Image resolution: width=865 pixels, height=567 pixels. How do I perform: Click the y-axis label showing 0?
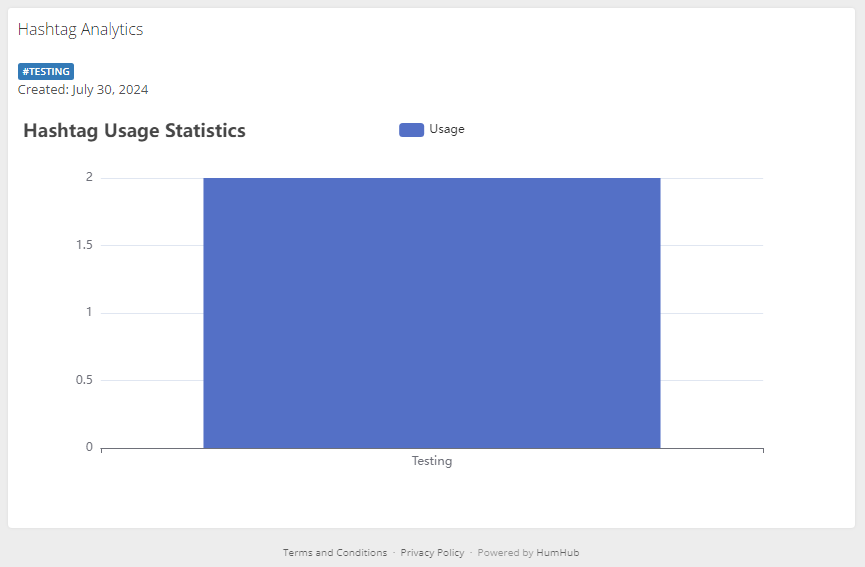(x=89, y=447)
